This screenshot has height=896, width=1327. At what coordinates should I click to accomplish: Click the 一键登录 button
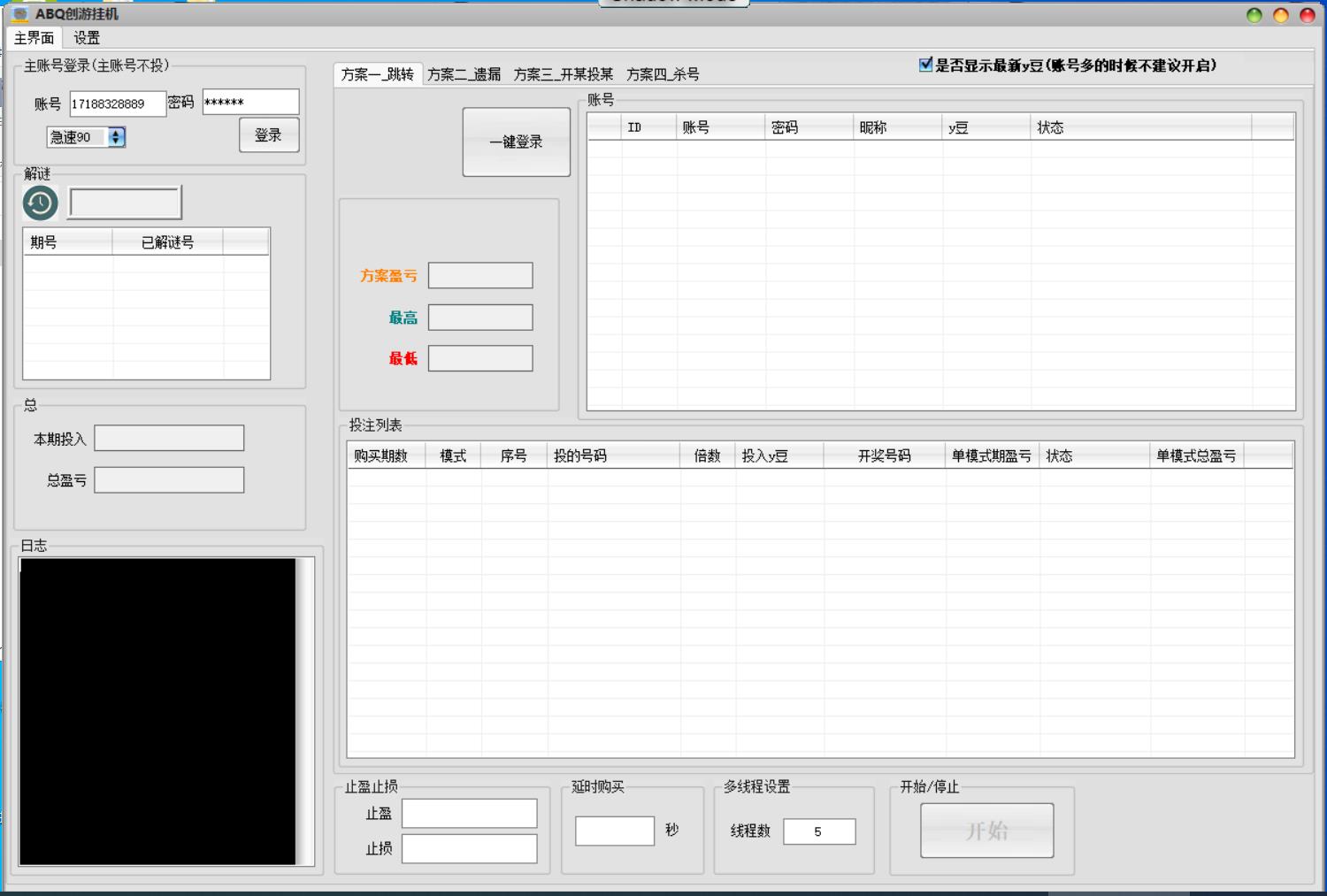pos(517,142)
